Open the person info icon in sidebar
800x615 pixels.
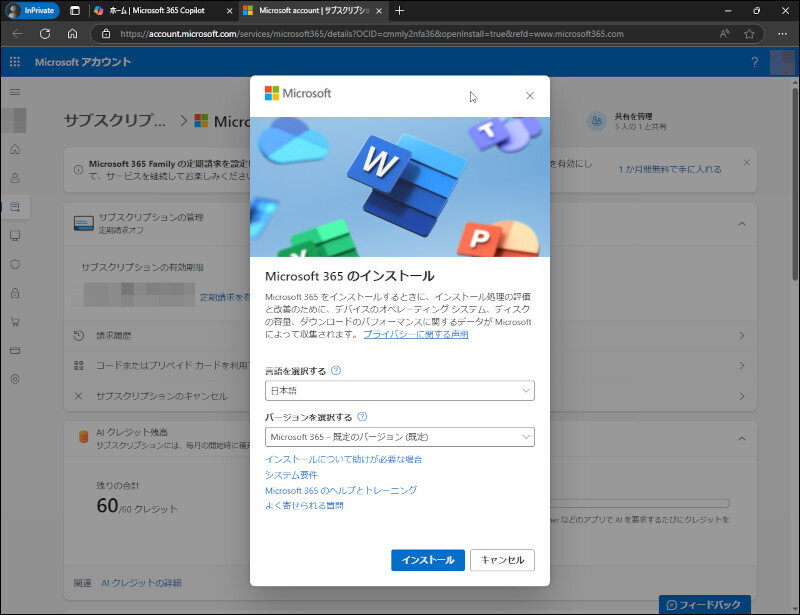coord(15,178)
